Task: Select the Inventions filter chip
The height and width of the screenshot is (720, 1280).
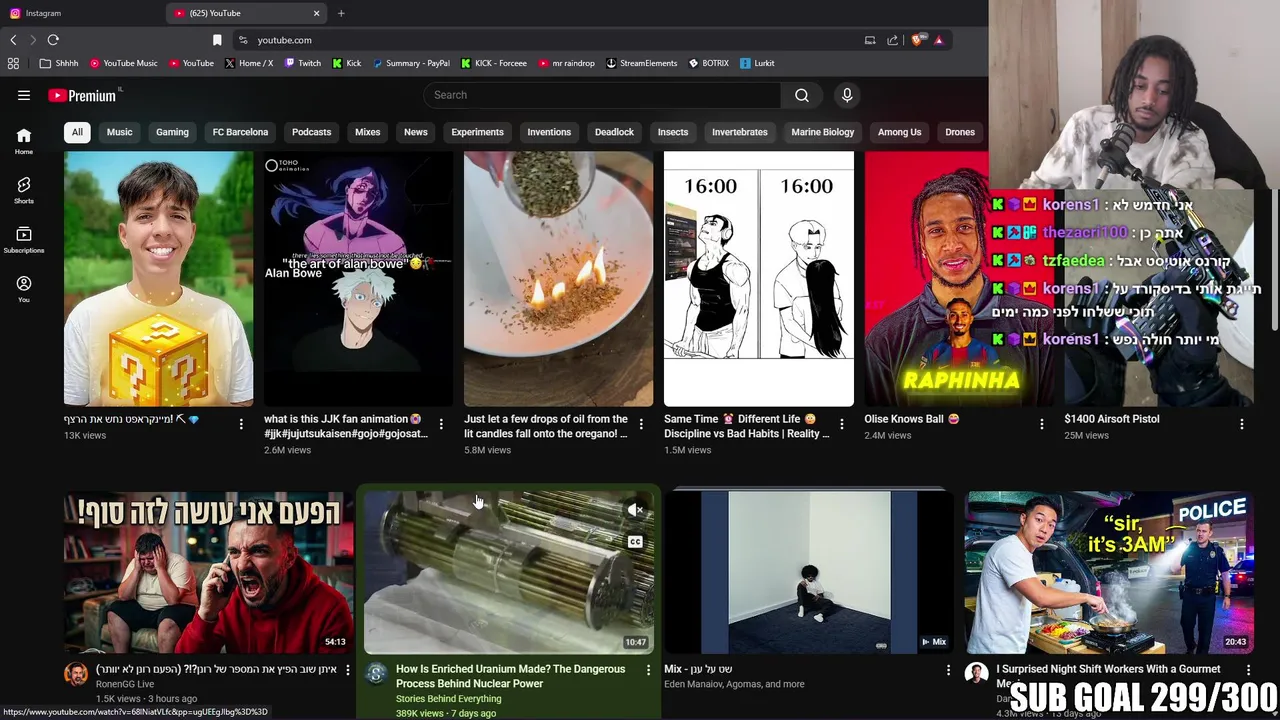Action: (x=549, y=132)
